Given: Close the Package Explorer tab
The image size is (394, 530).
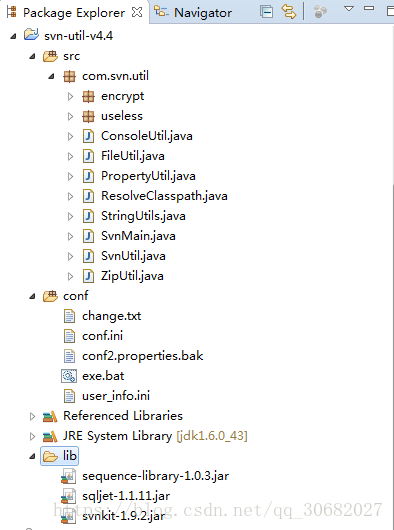Looking at the screenshot, I should point(137,12).
